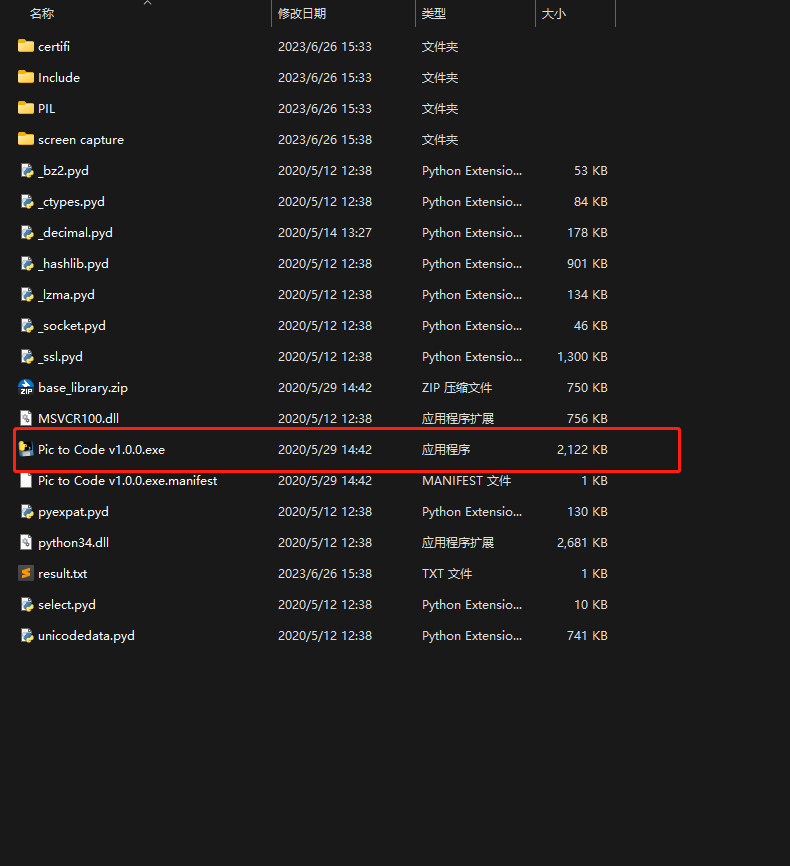
Task: Select the _hashlib.pyd file name
Action: click(73, 263)
